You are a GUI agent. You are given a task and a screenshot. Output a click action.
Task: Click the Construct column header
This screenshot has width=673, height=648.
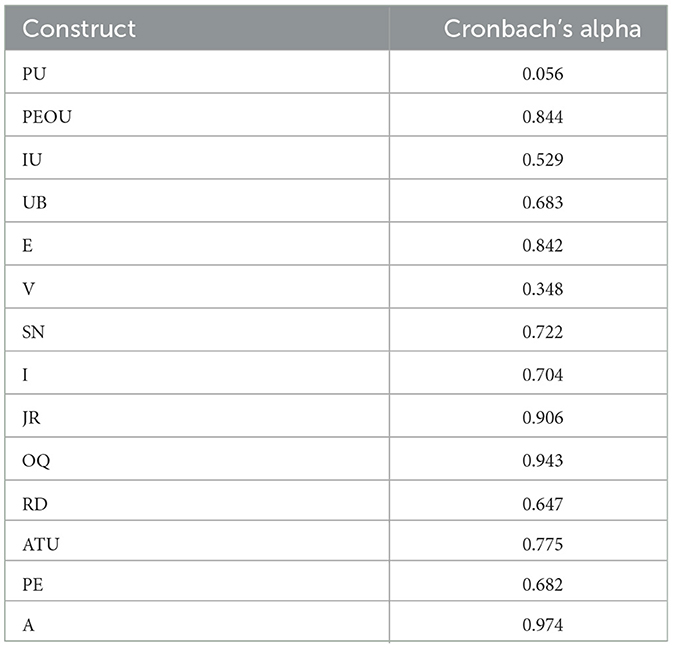[79, 29]
